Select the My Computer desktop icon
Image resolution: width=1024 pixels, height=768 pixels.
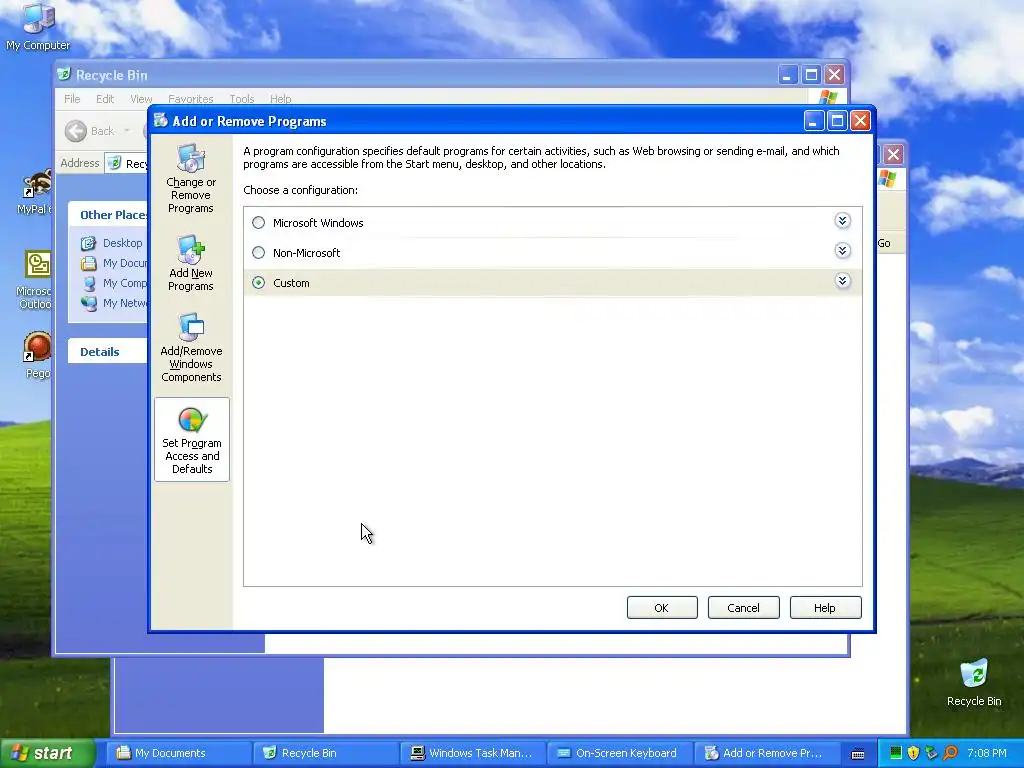[38, 27]
